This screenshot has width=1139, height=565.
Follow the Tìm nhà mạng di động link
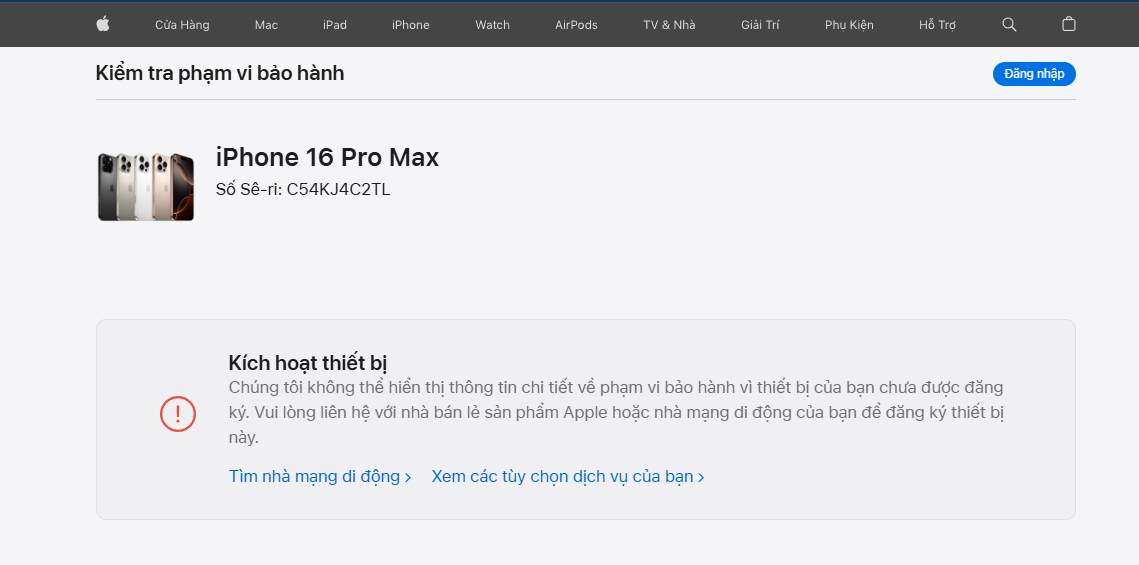click(x=320, y=476)
